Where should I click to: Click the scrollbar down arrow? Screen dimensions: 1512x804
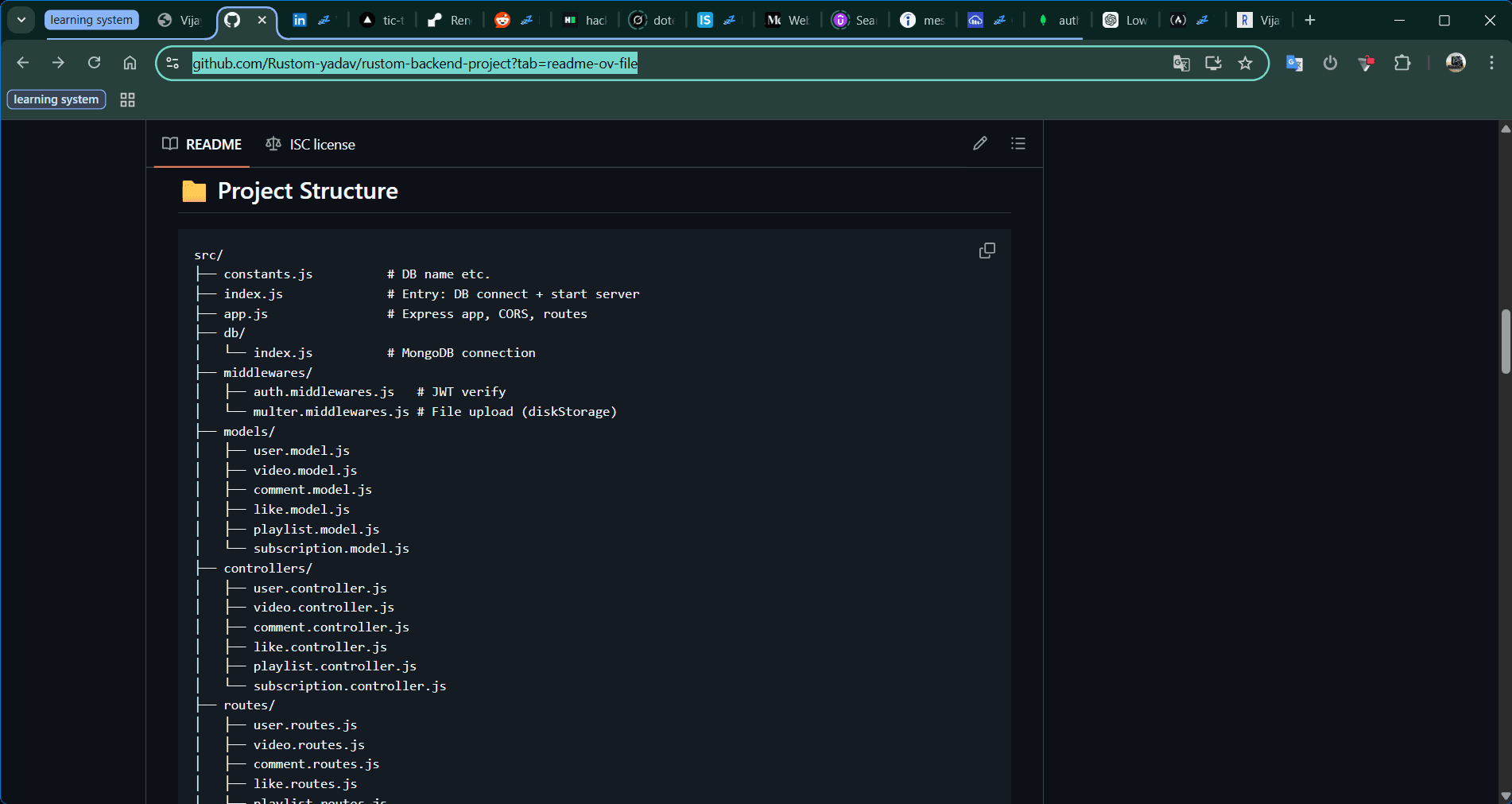click(x=1505, y=796)
